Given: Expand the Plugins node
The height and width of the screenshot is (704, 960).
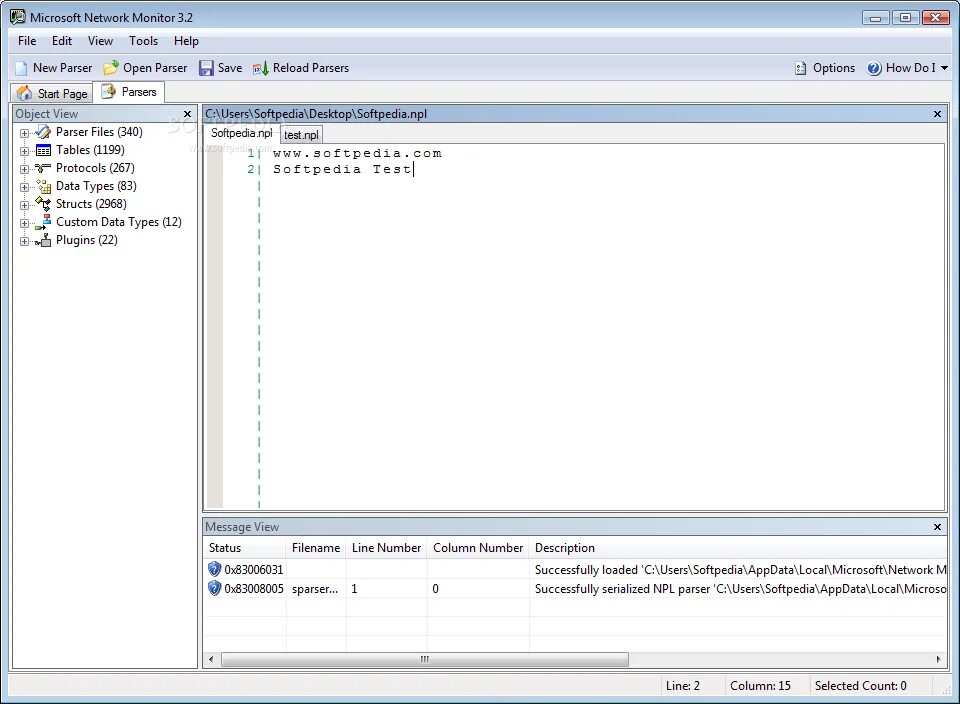Looking at the screenshot, I should click(x=24, y=241).
